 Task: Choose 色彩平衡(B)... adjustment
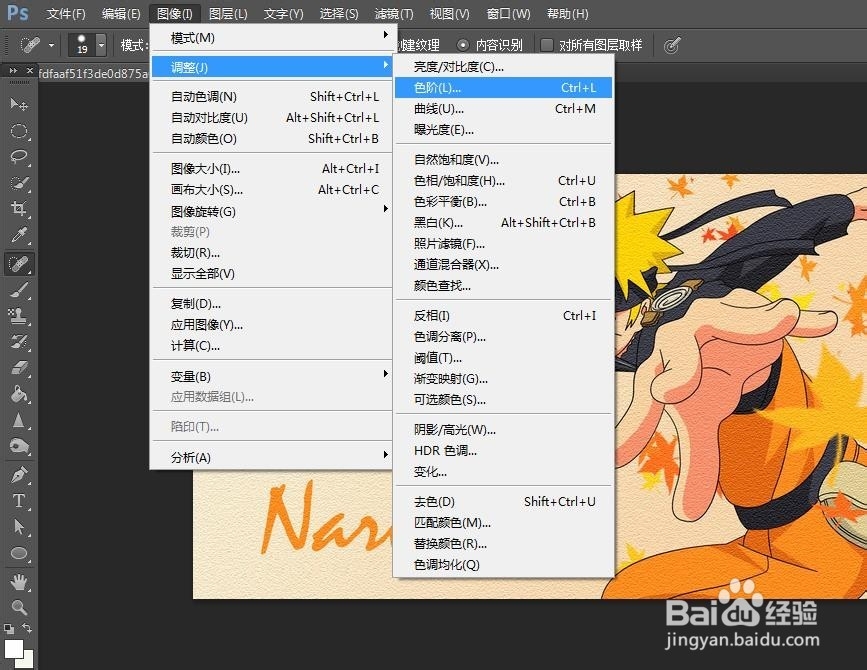tap(504, 201)
